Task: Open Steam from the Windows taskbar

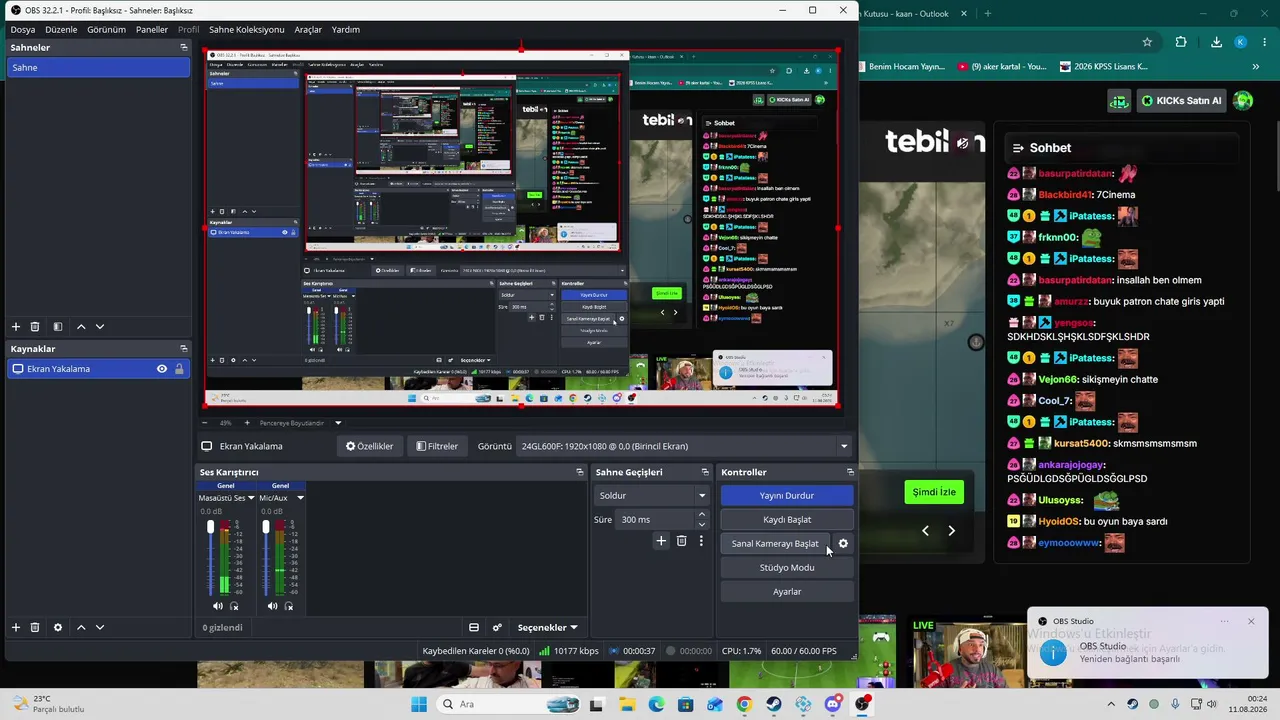Action: tap(774, 704)
